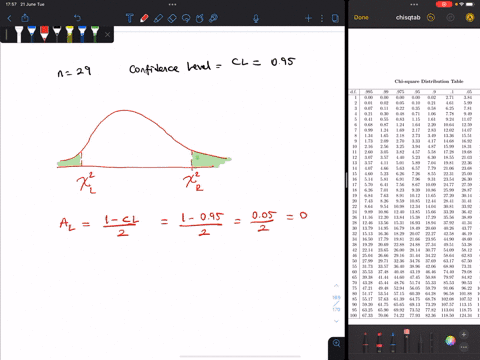Go to the previous page with up chevron
The height and width of the screenshot is (360, 480).
[336, 286]
